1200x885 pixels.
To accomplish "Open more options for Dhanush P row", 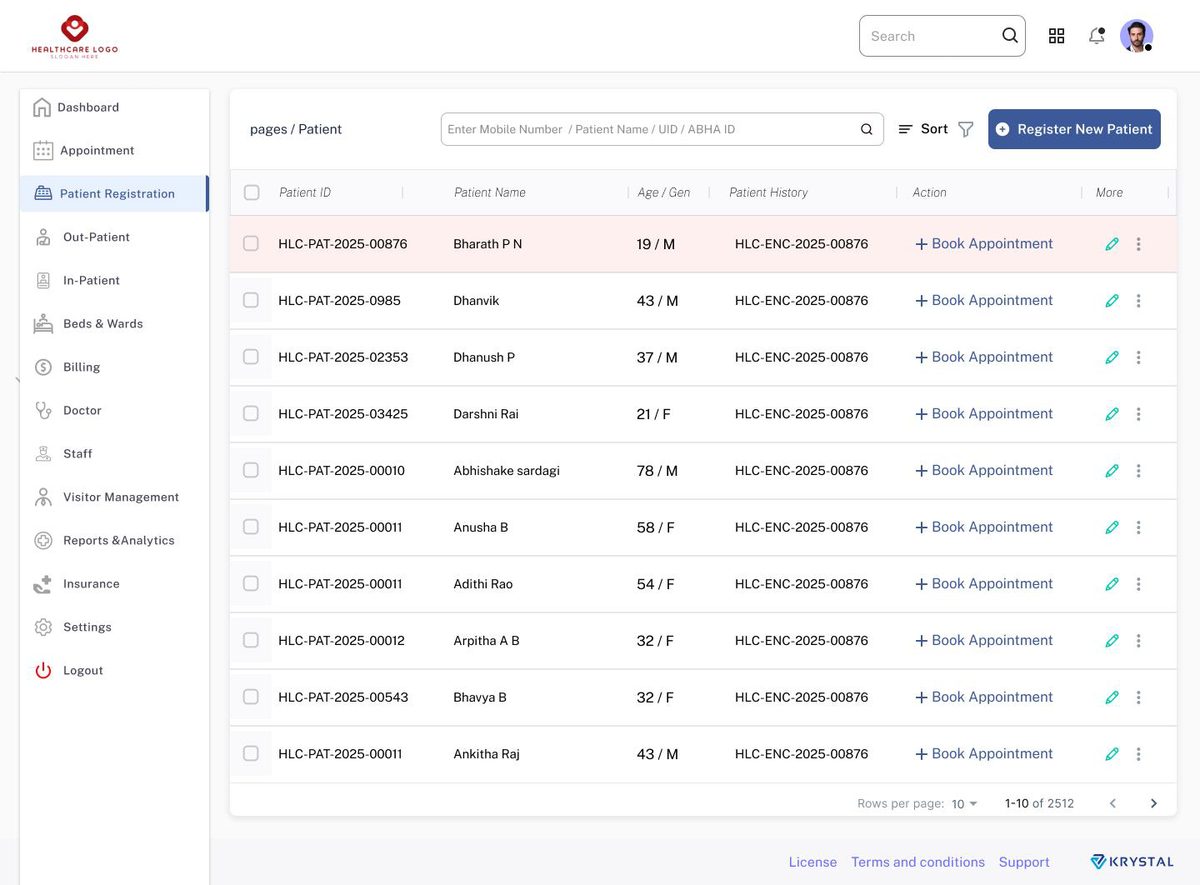I will click(1138, 357).
